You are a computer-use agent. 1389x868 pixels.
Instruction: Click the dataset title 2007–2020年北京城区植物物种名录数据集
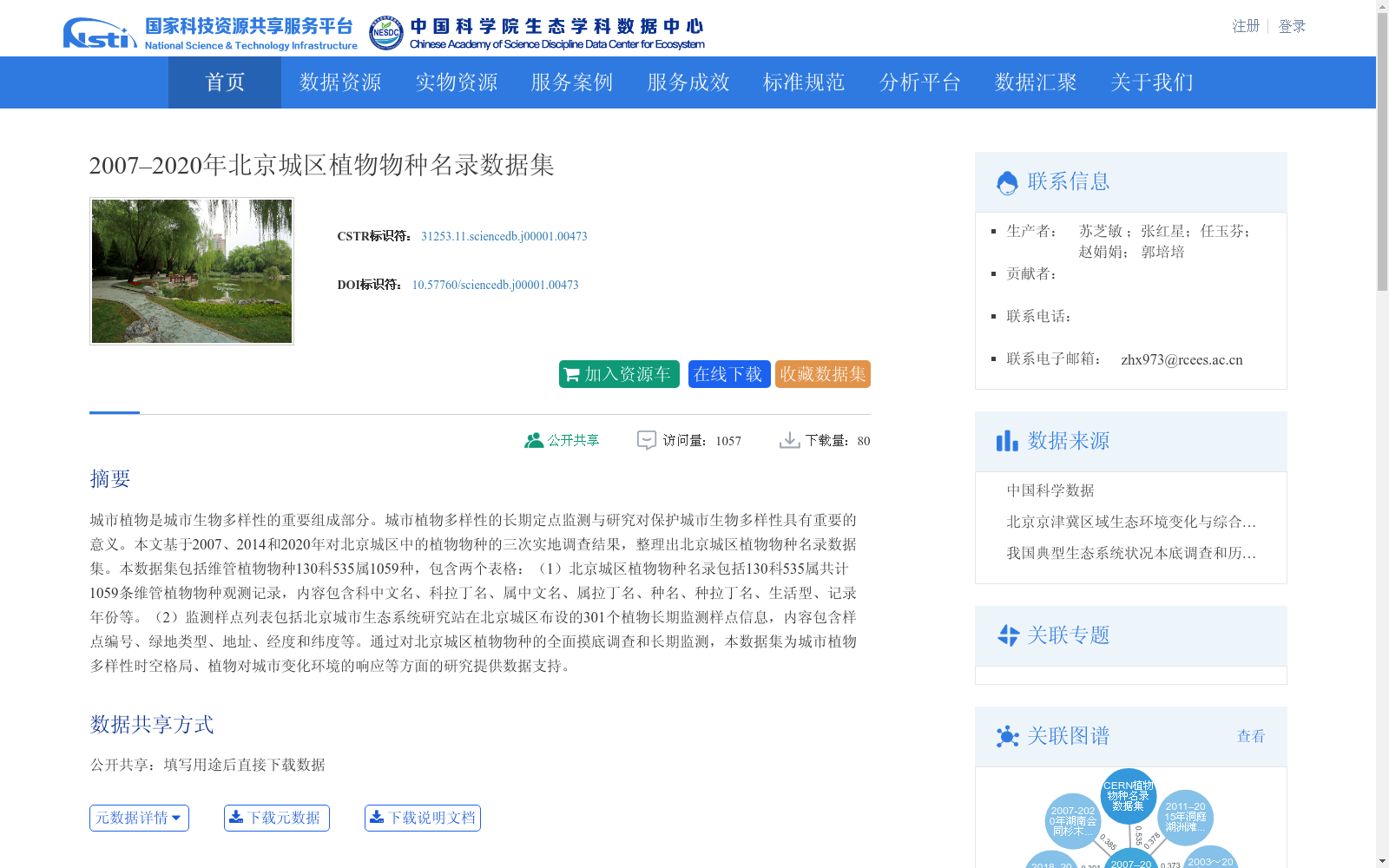tap(322, 165)
